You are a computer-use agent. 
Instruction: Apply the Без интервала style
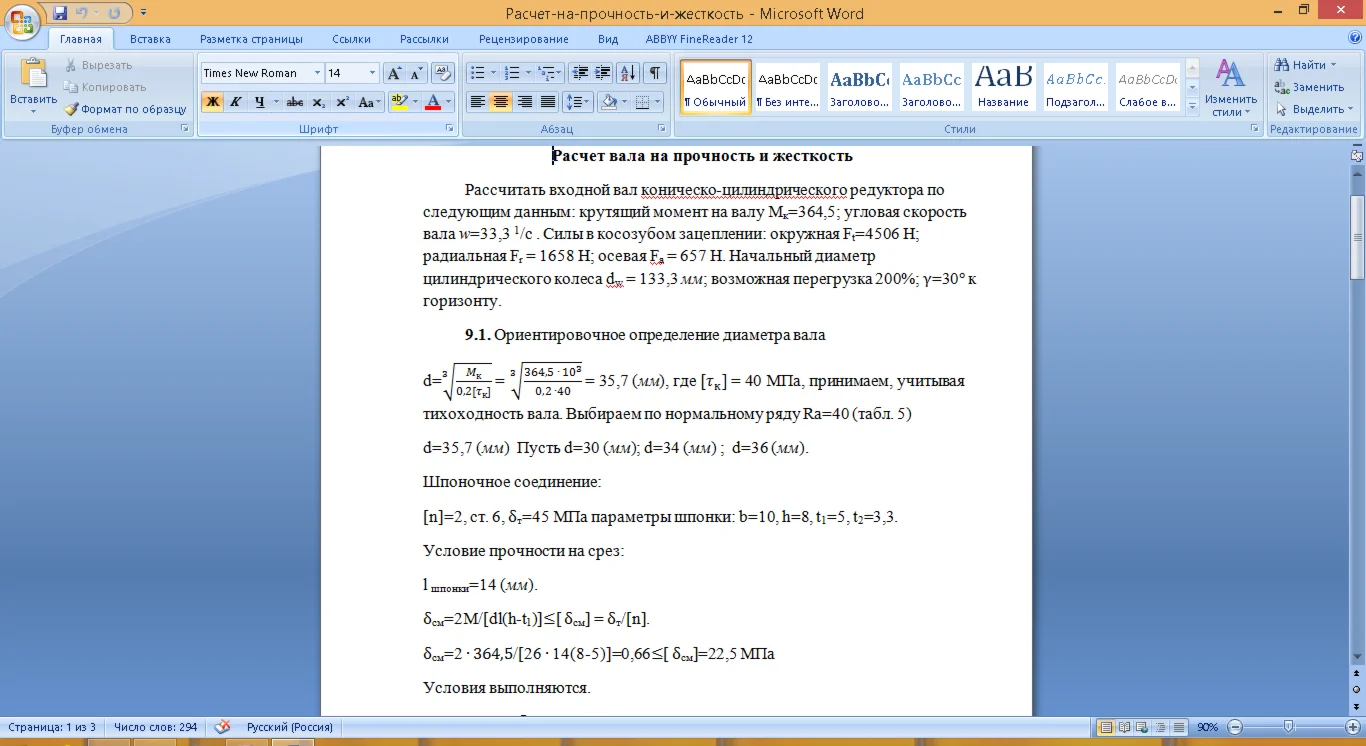pos(787,86)
